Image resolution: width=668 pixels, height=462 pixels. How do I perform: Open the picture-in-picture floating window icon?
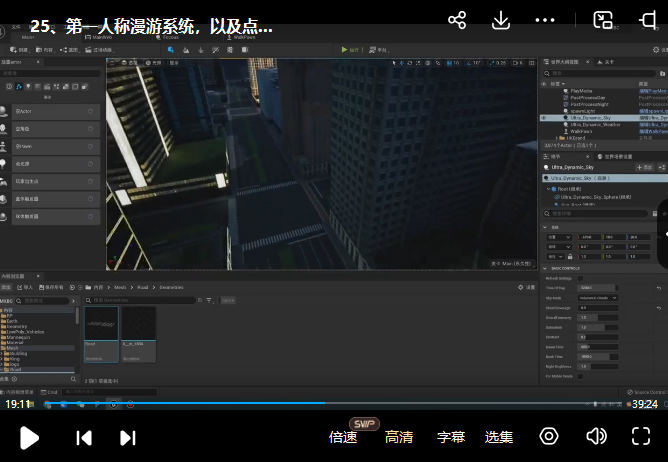603,20
